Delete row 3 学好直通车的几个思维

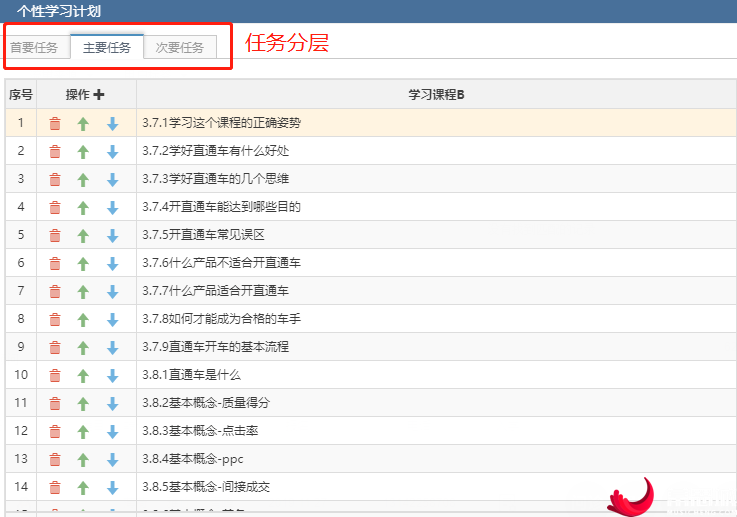[55, 180]
